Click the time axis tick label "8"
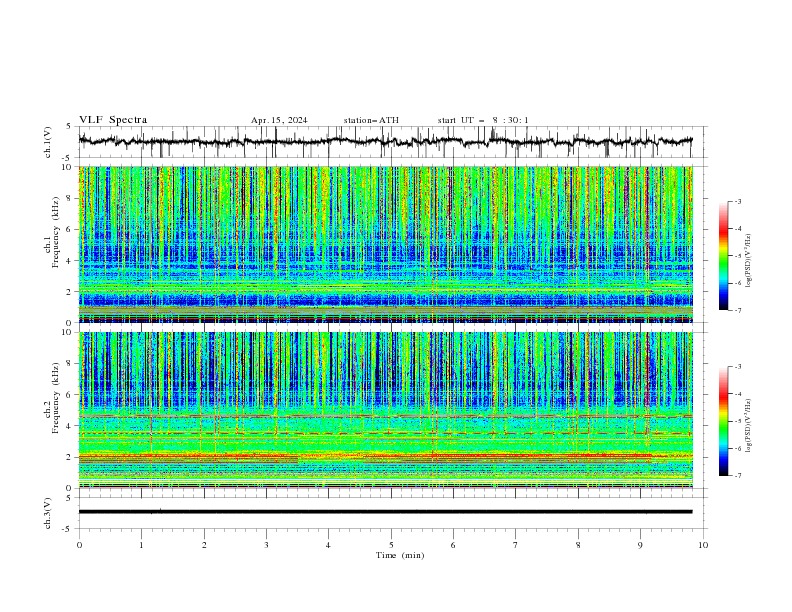The image size is (792, 612). [578, 545]
